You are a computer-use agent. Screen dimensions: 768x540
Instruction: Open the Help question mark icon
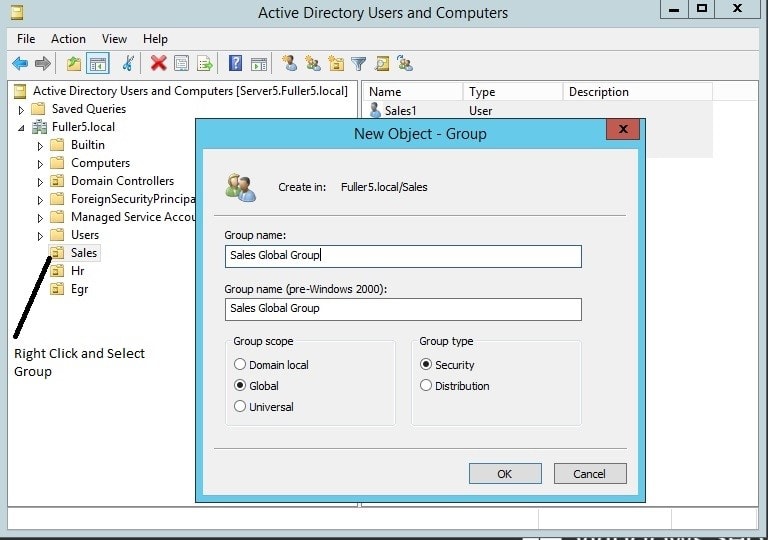point(236,63)
